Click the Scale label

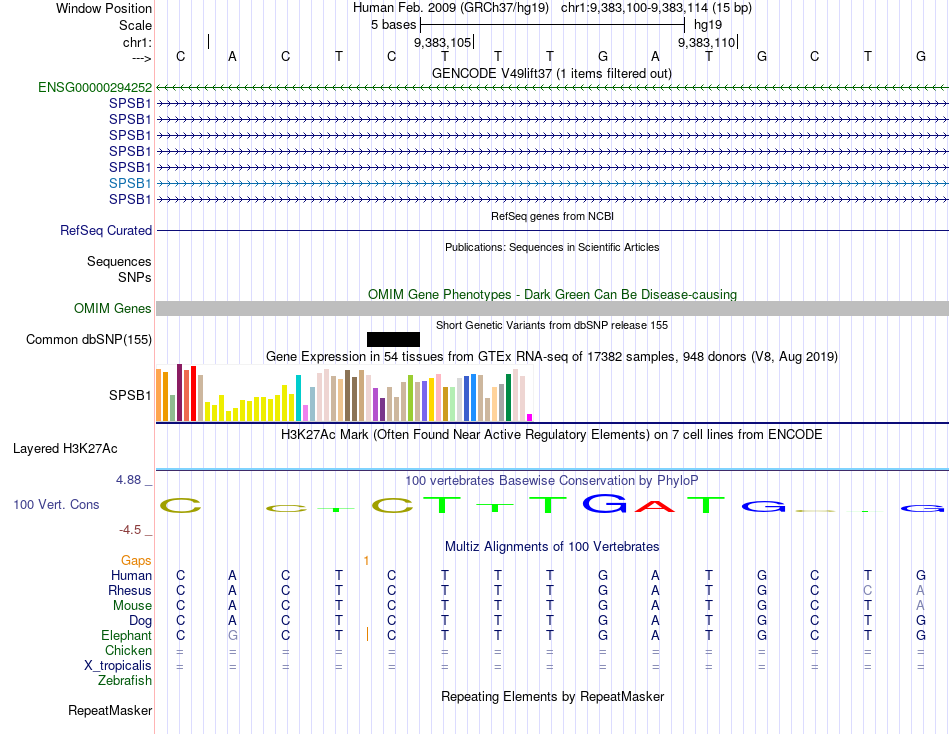[x=135, y=25]
